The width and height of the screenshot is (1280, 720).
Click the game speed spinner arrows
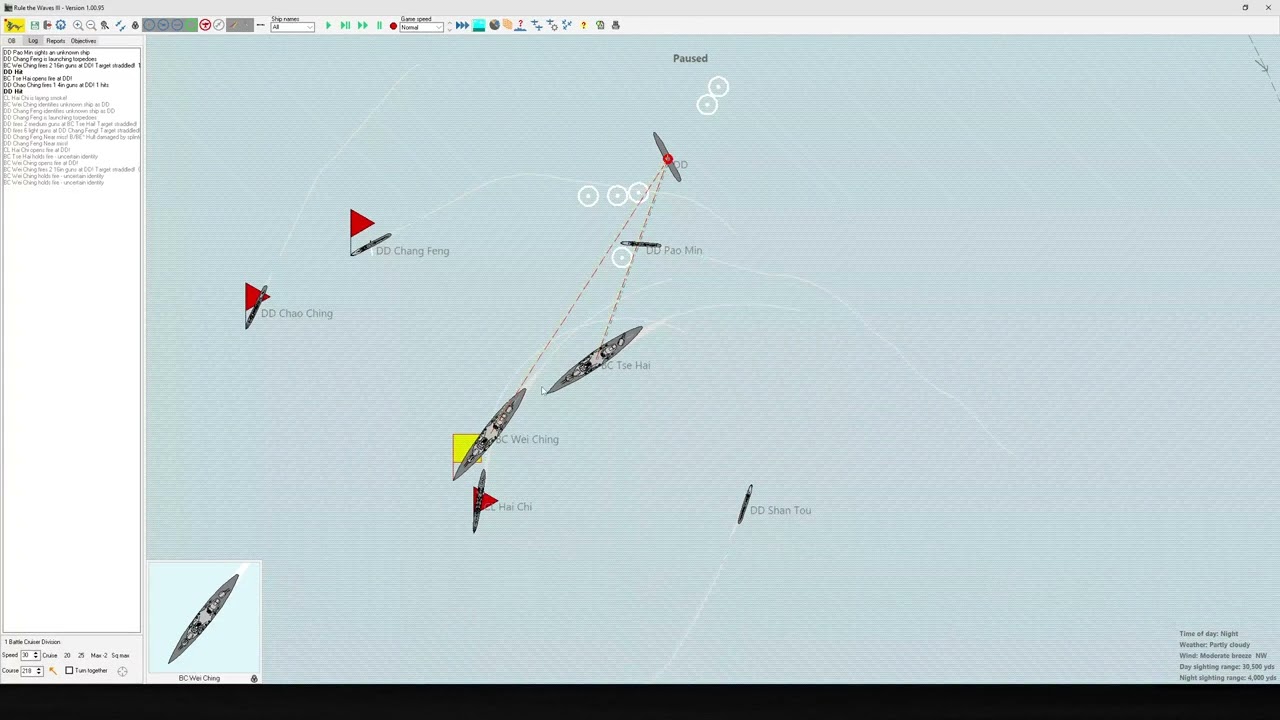449,27
